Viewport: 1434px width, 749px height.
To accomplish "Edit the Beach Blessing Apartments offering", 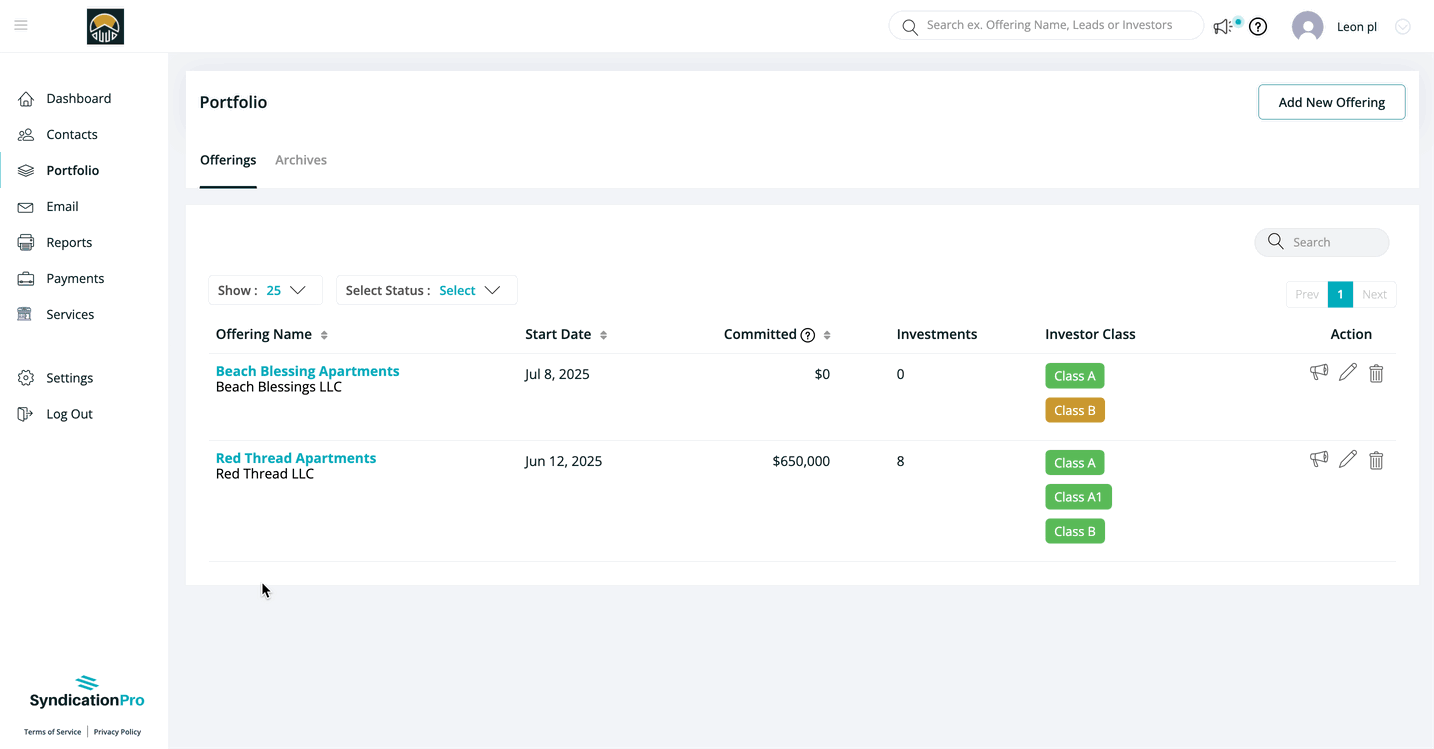I will 1347,372.
